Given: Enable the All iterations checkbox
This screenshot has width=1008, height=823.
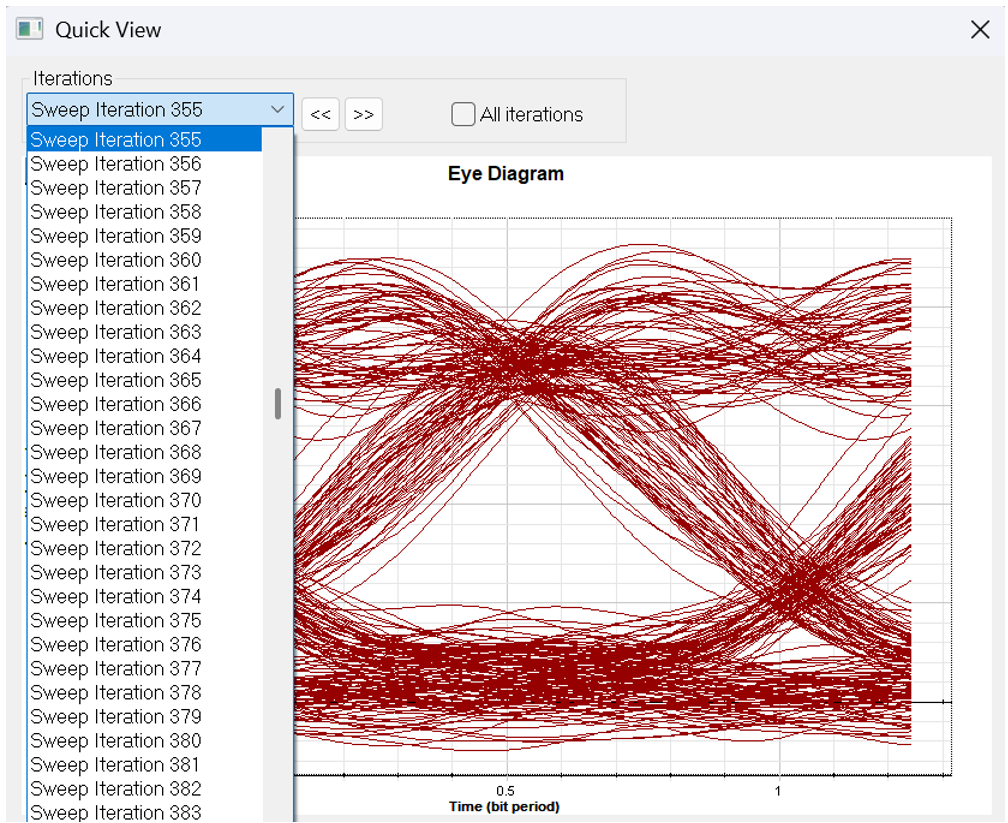Looking at the screenshot, I should point(463,115).
